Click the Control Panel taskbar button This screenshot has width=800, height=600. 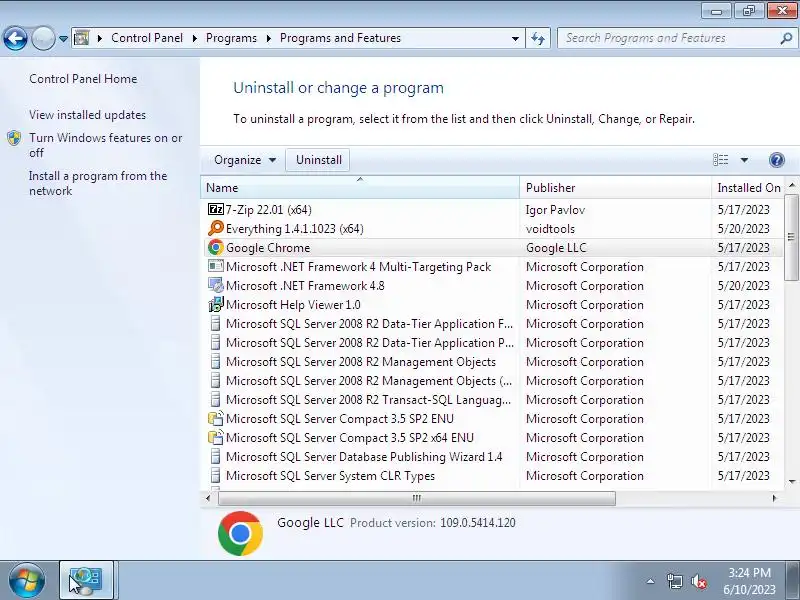tap(86, 580)
